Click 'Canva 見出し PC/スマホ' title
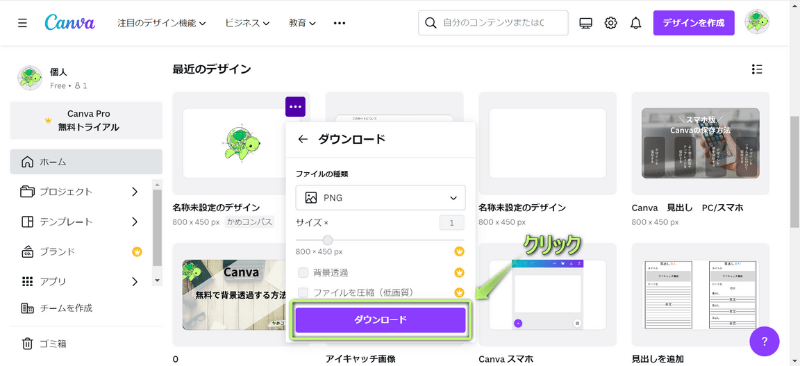This screenshot has height=366, width=800. click(x=687, y=208)
